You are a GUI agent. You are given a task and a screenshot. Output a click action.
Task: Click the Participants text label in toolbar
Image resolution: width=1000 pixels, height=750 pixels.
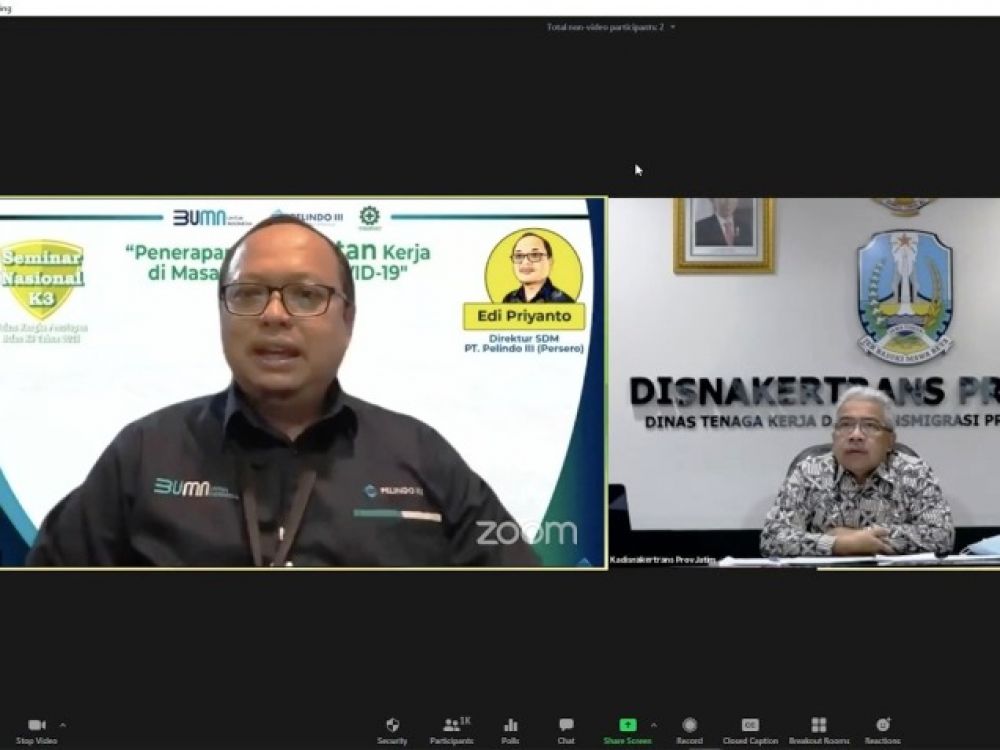coord(451,741)
